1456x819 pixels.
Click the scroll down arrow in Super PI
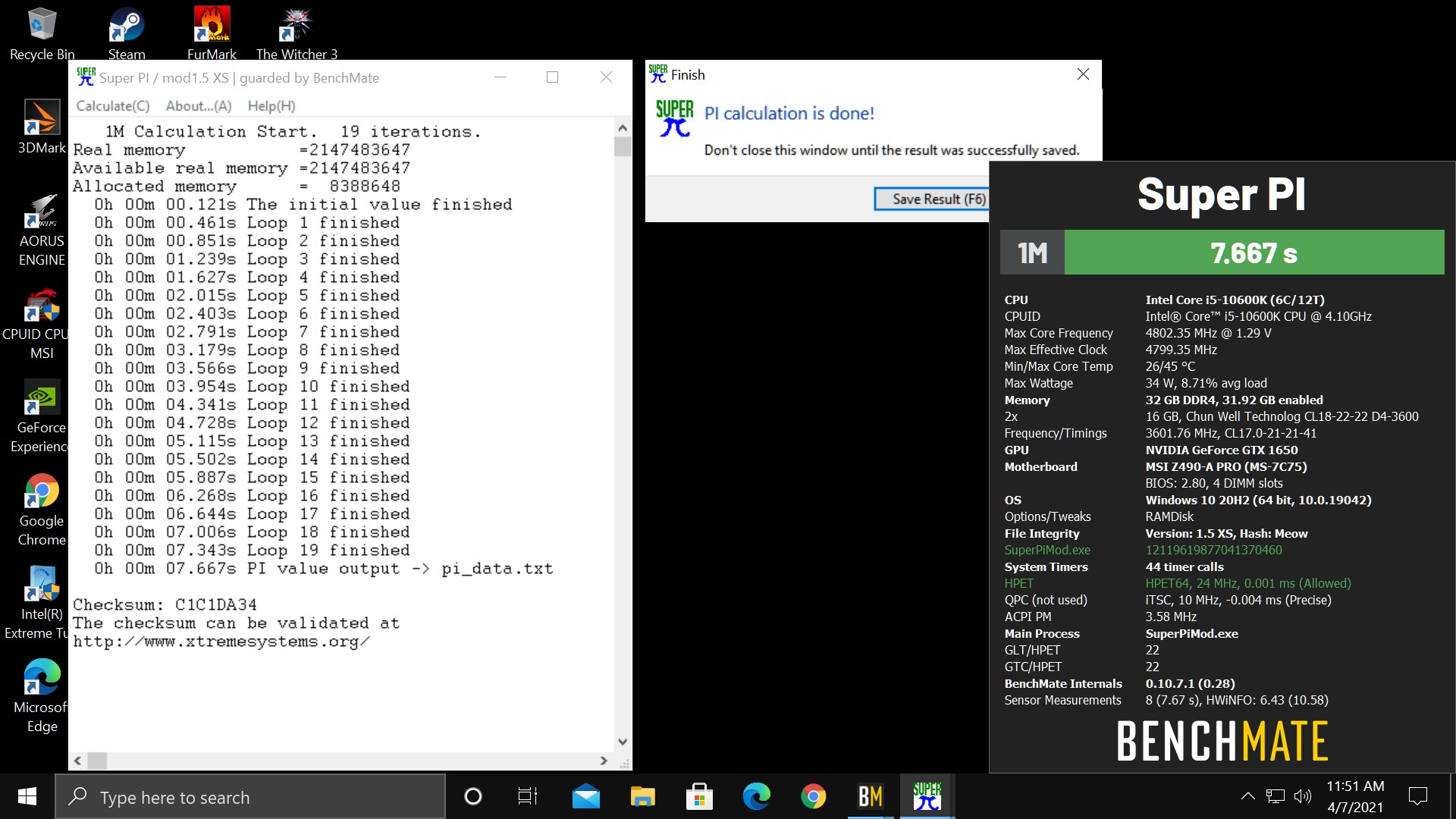(623, 742)
